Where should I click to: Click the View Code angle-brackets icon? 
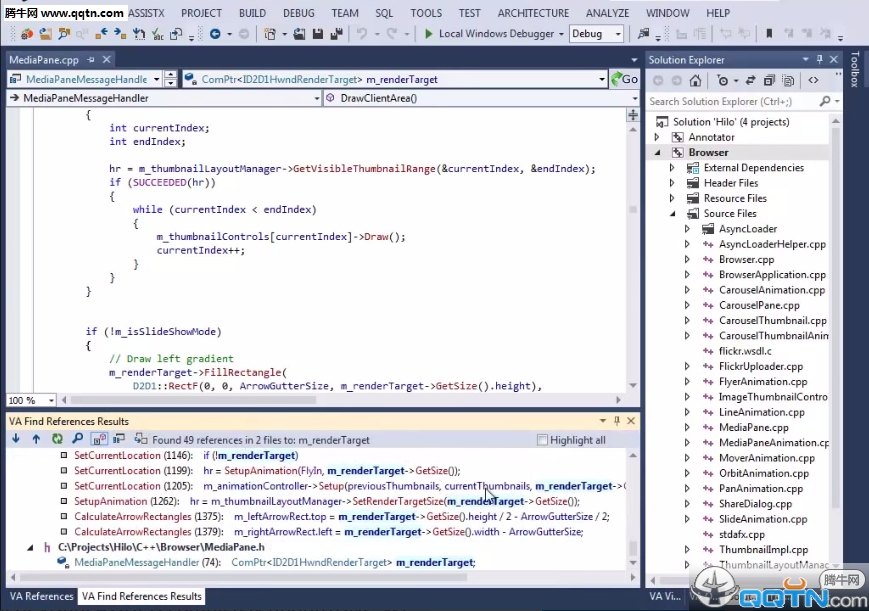(814, 80)
